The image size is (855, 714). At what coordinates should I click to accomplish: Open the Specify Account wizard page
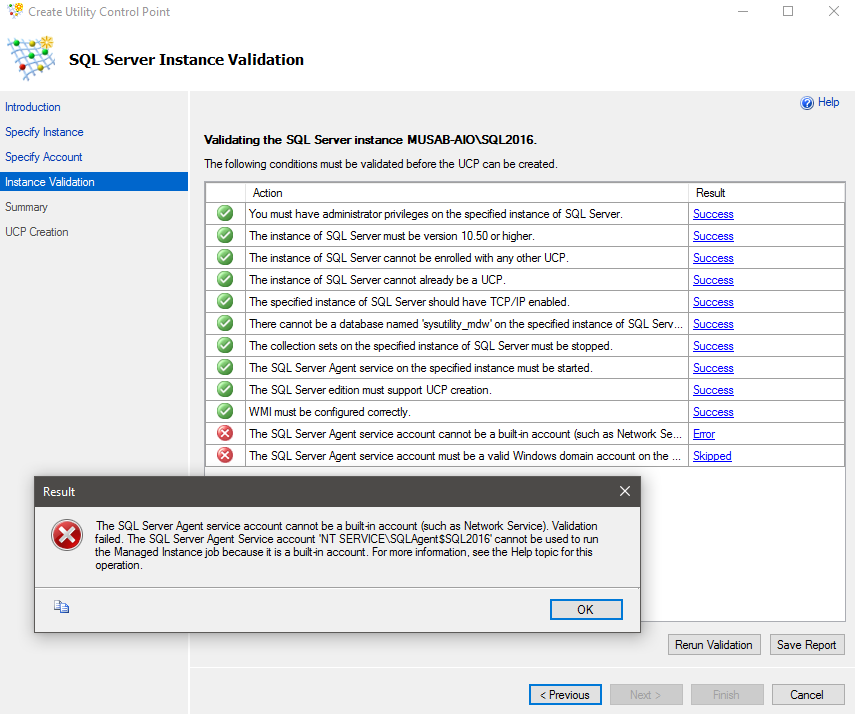[x=44, y=157]
